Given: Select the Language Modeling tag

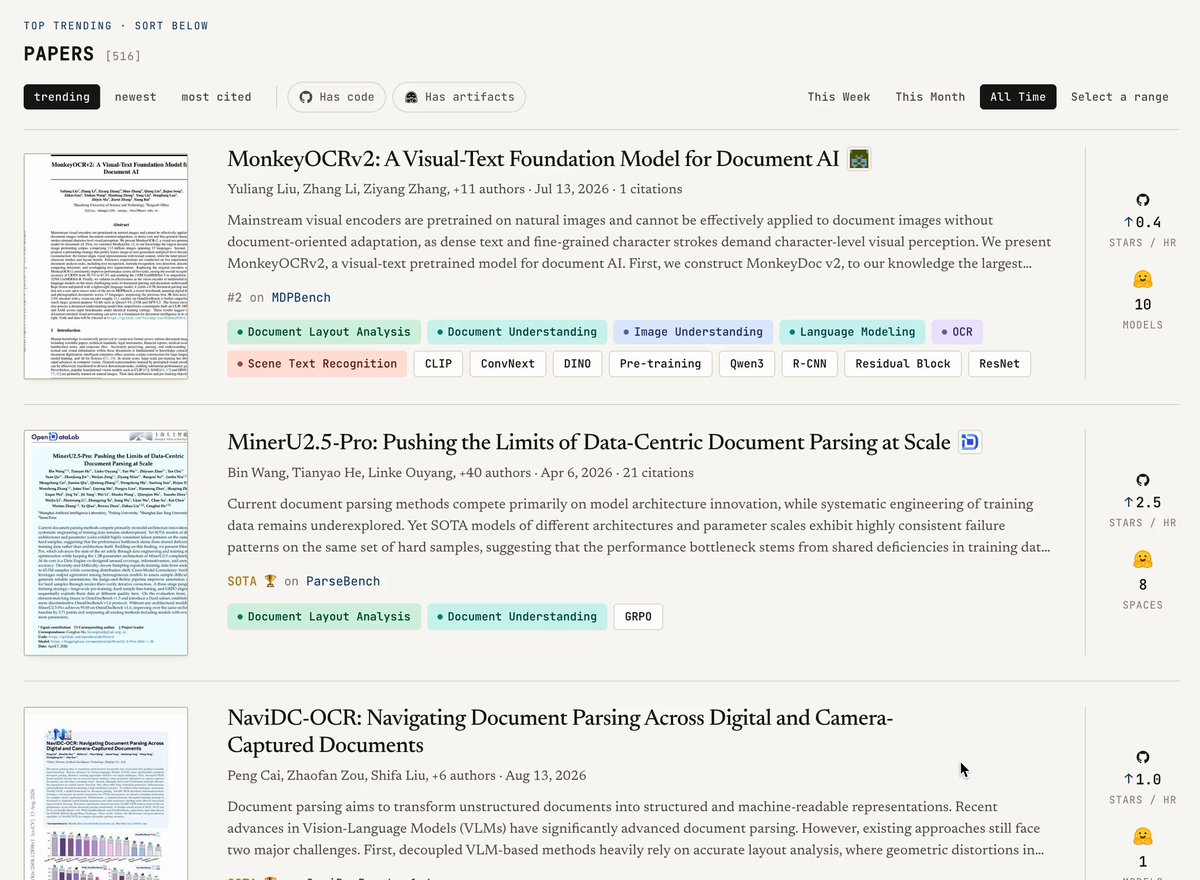Looking at the screenshot, I should [851, 332].
